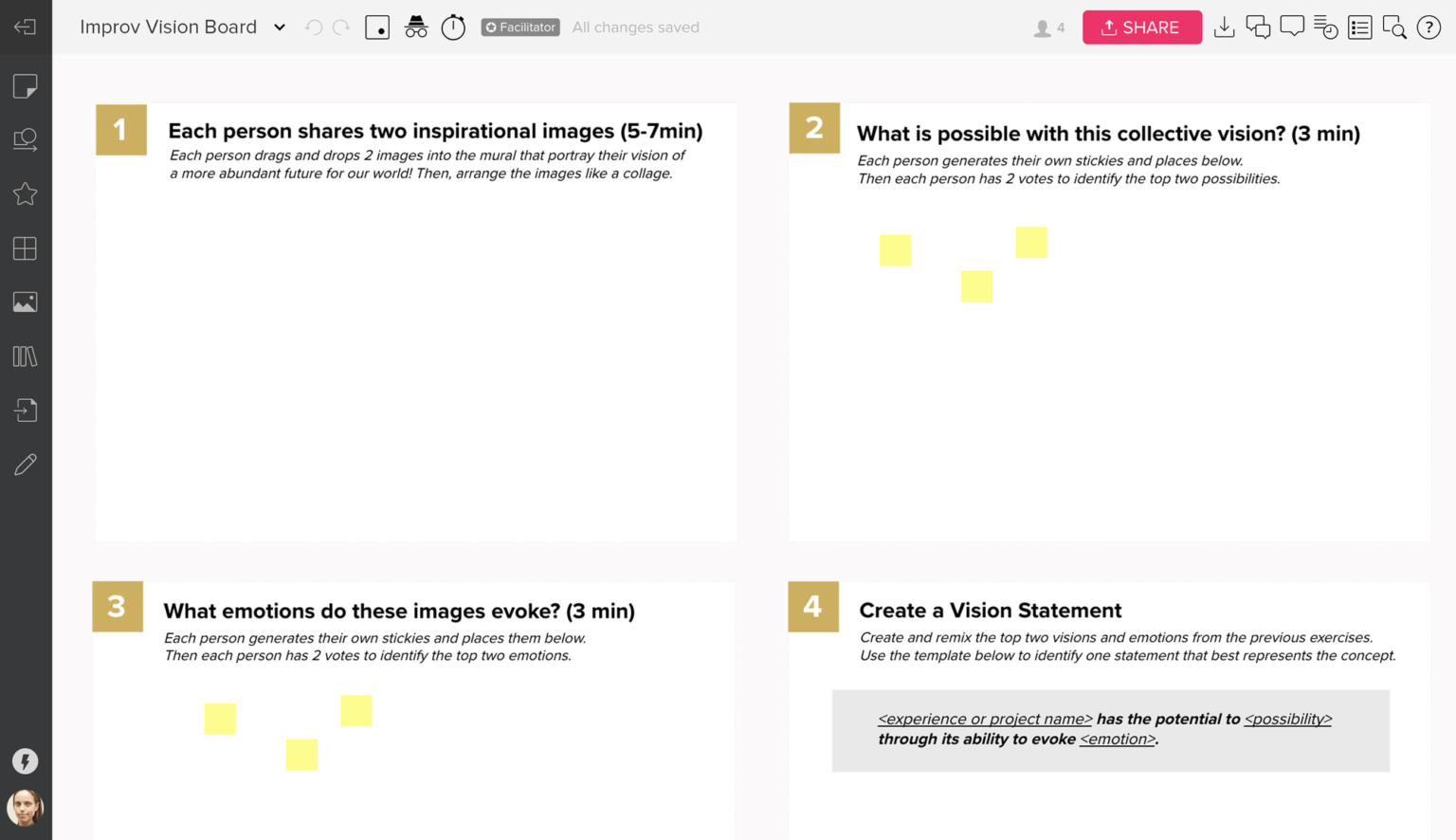Open the find and zoom search tool
Image resolution: width=1456 pixels, height=840 pixels.
coord(1393,27)
